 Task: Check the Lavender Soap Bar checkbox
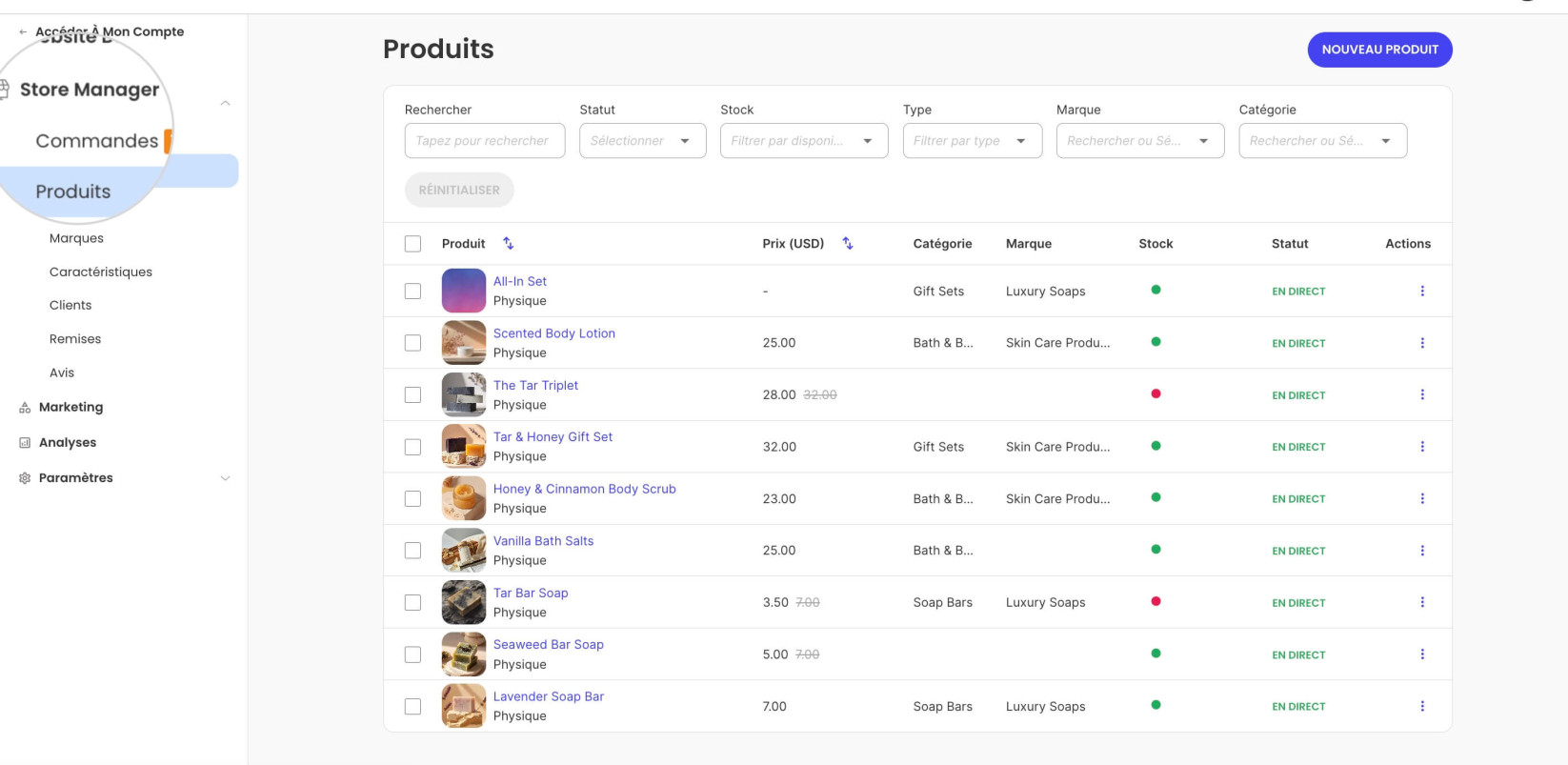tap(412, 706)
